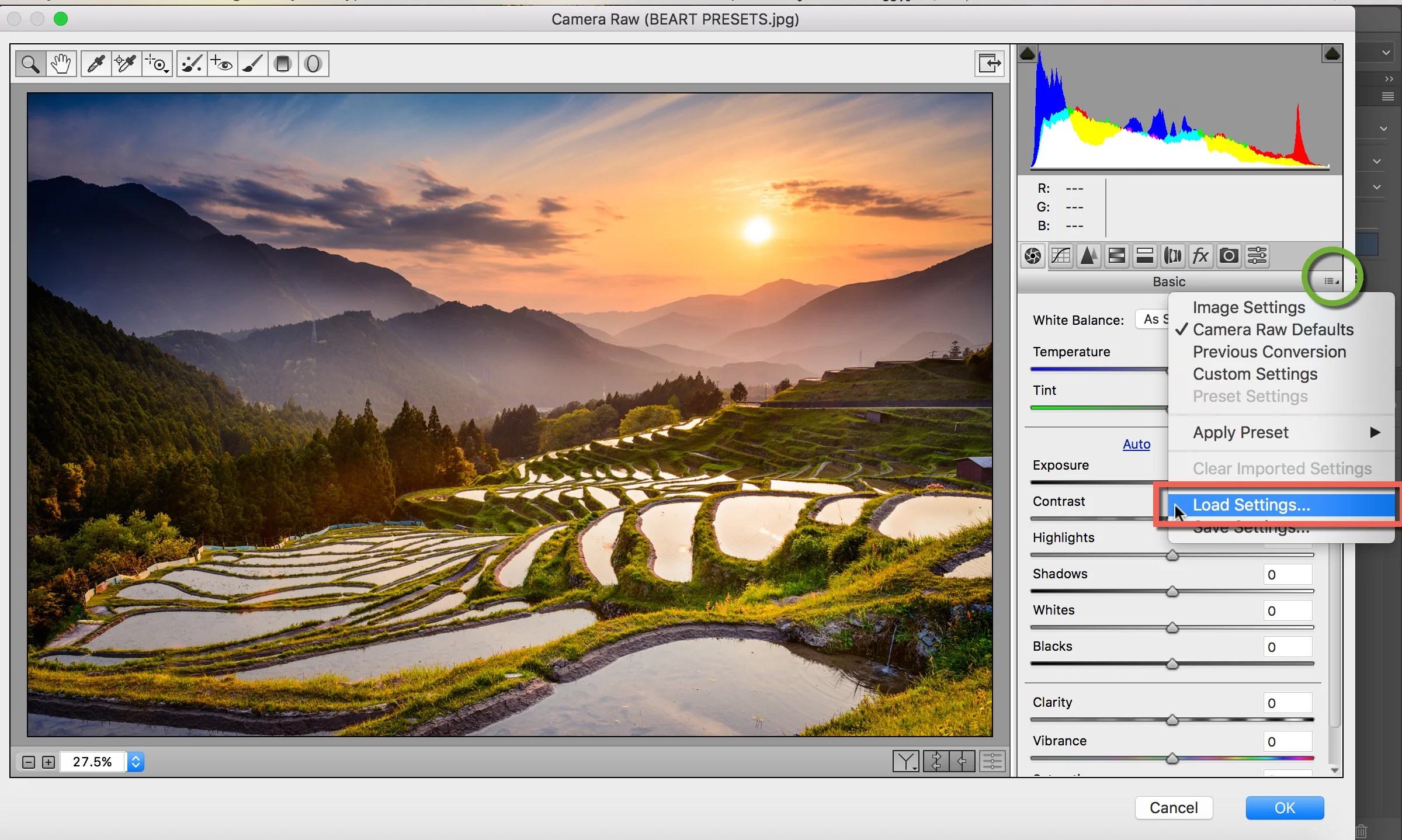Expand the Apply Preset submenu
The image size is (1402, 840).
coord(1241,432)
